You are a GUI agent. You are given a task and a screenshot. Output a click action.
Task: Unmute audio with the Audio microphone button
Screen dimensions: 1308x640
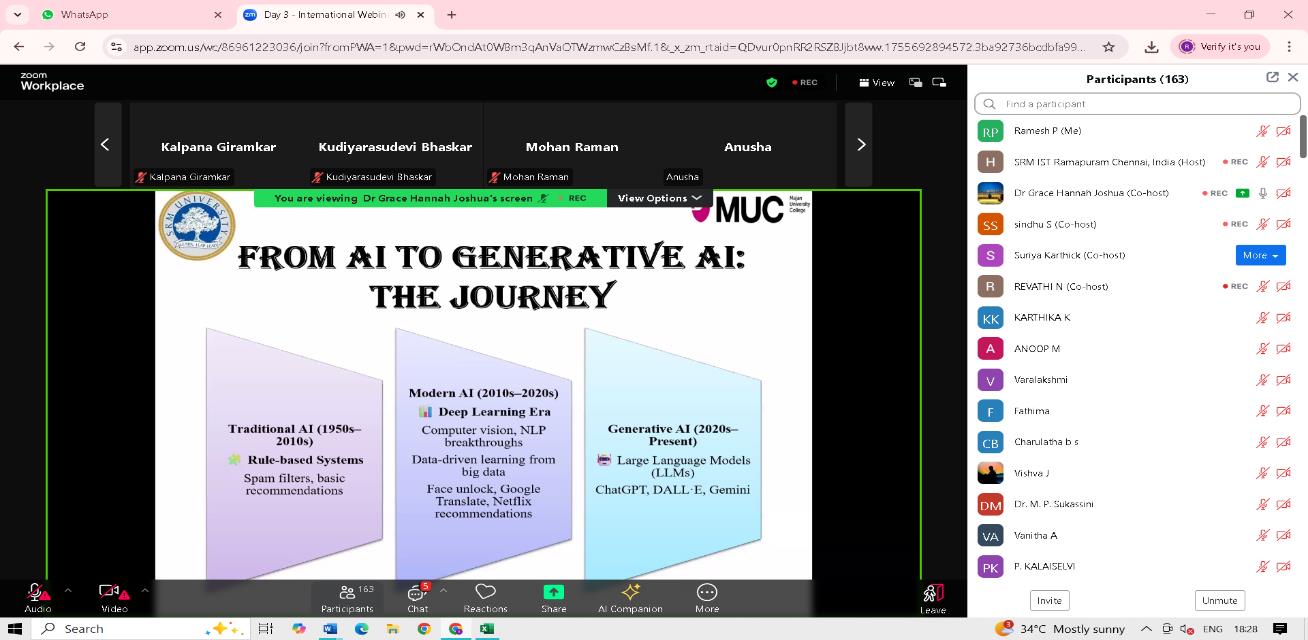point(38,598)
